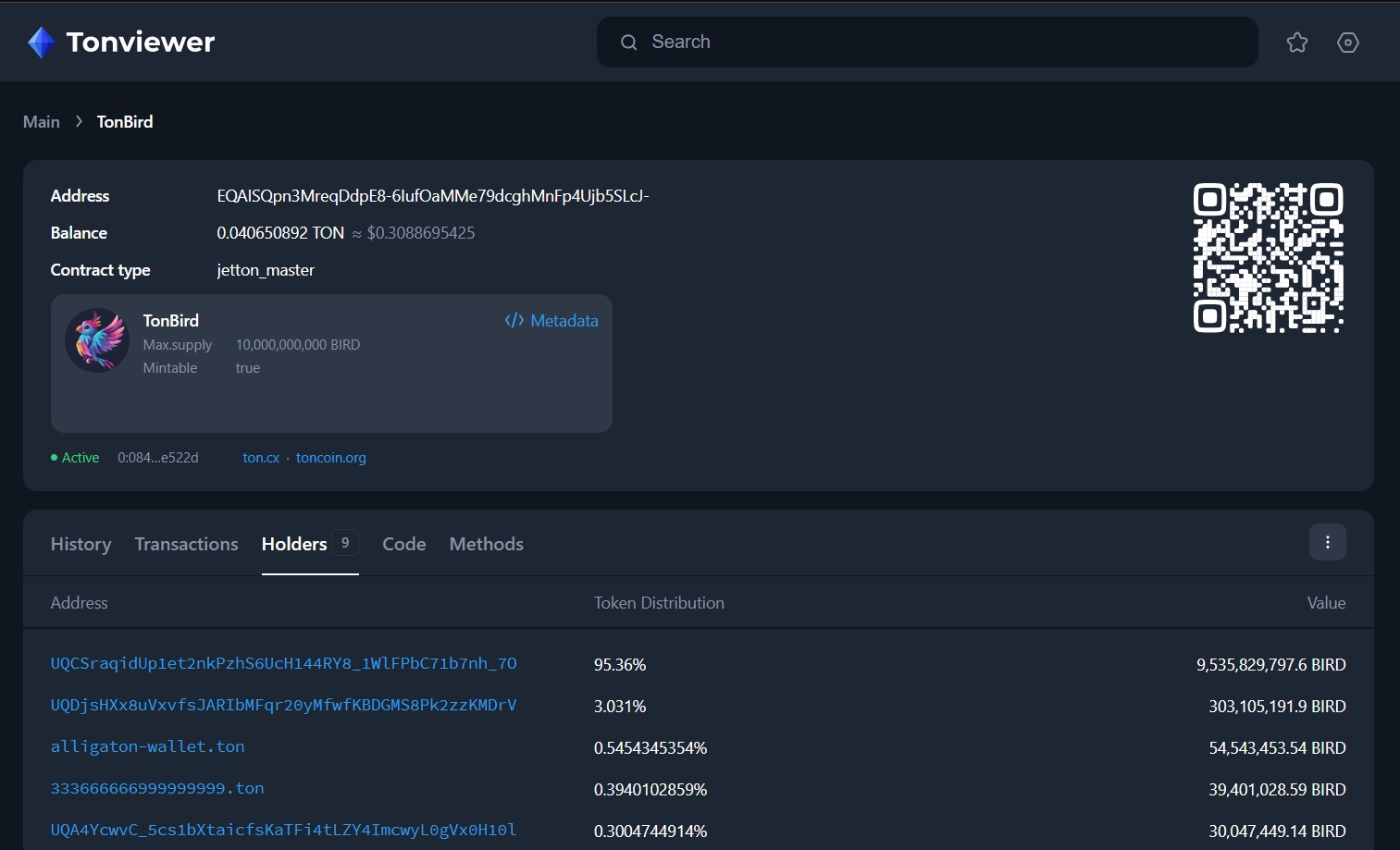The image size is (1400, 850).
Task: Go to Main breadcrumb link
Action: point(42,122)
